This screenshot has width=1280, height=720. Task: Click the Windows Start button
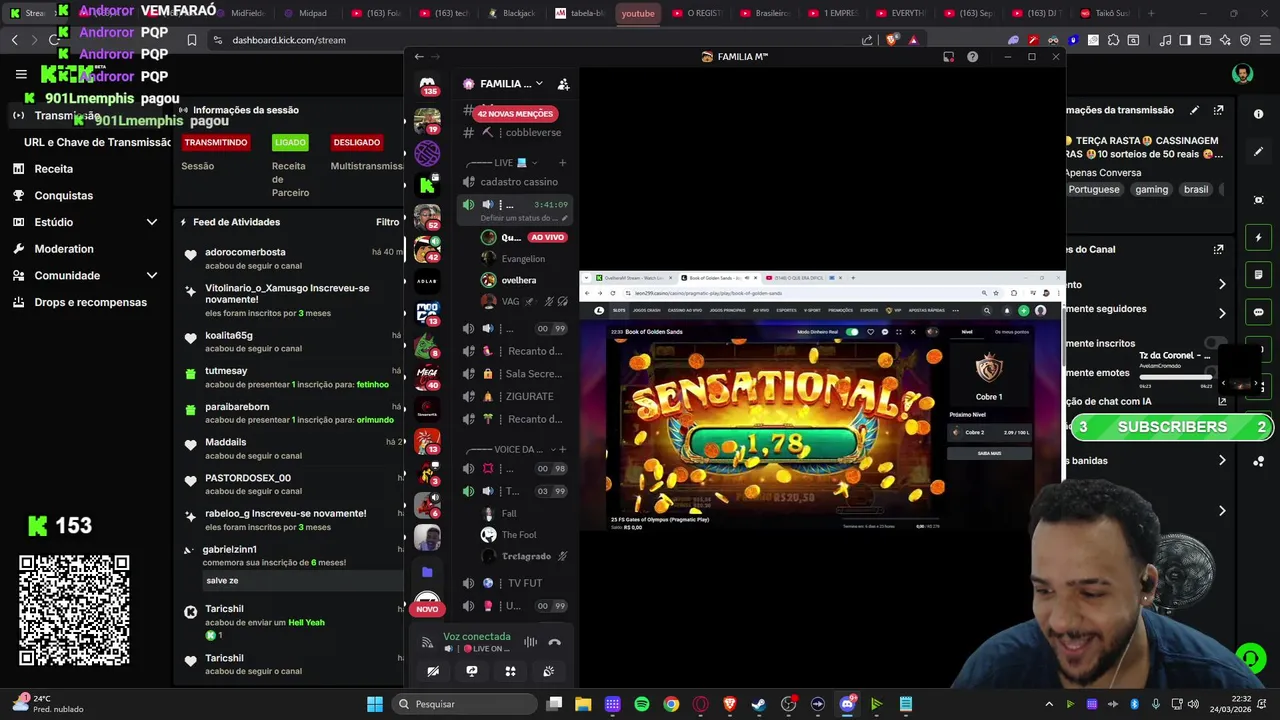point(374,704)
